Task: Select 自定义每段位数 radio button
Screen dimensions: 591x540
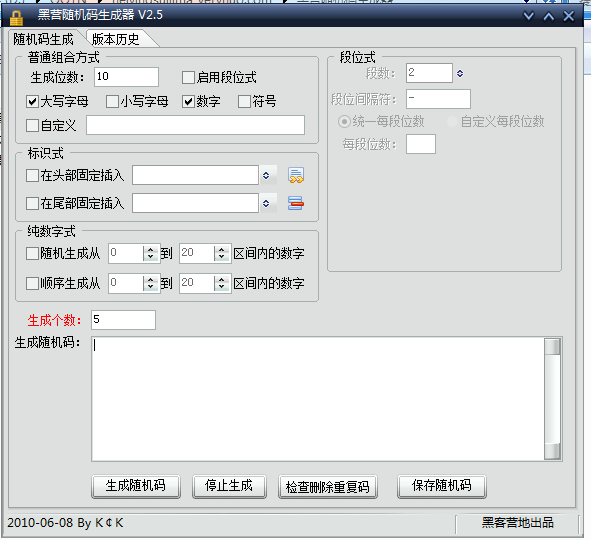Action: (452, 121)
